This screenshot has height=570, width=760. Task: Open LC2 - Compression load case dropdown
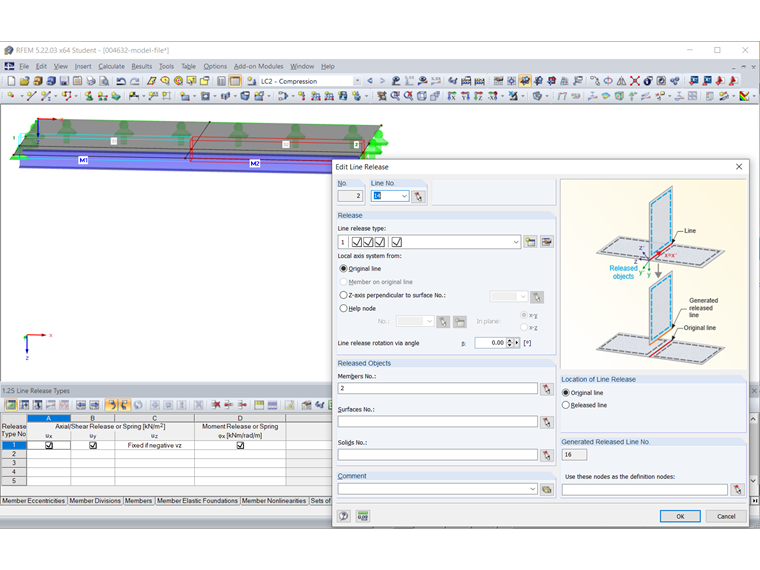point(357,81)
